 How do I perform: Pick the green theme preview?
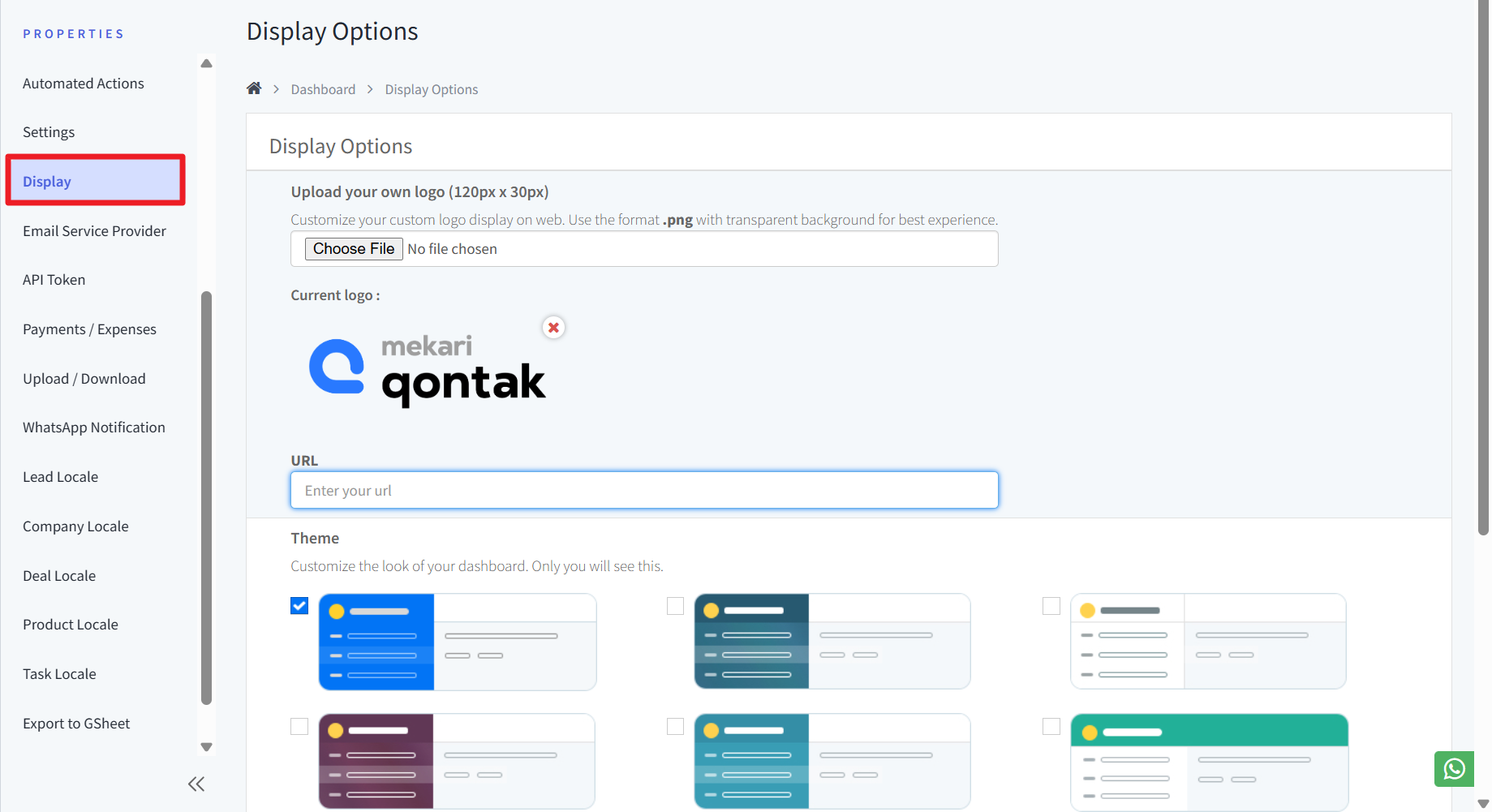coord(1209,761)
